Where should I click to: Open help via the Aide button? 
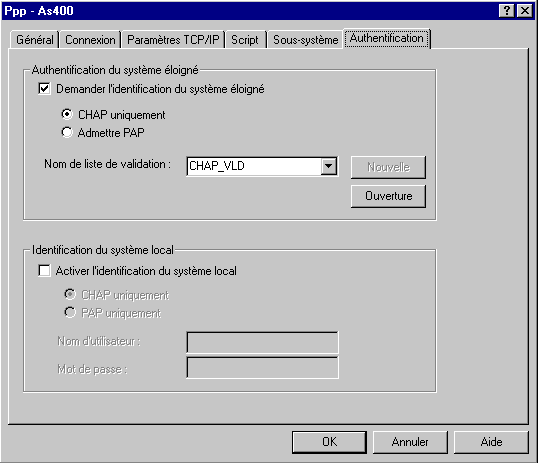click(491, 442)
